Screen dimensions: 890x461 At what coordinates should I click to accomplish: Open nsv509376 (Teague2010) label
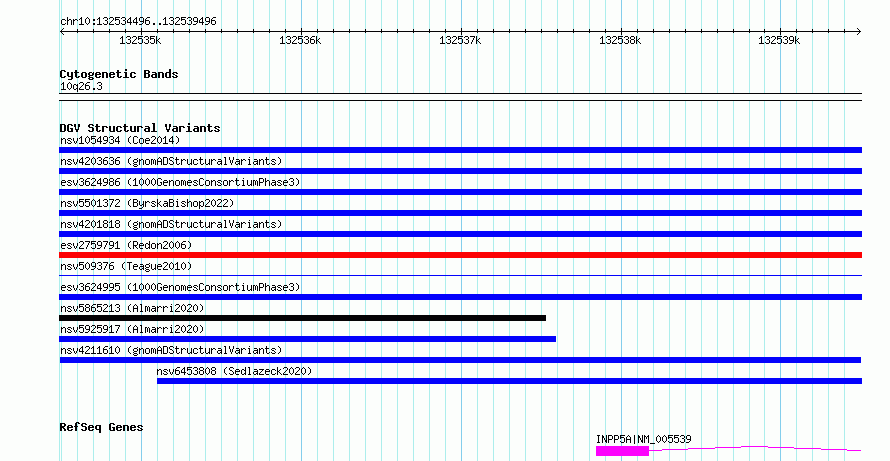126,266
